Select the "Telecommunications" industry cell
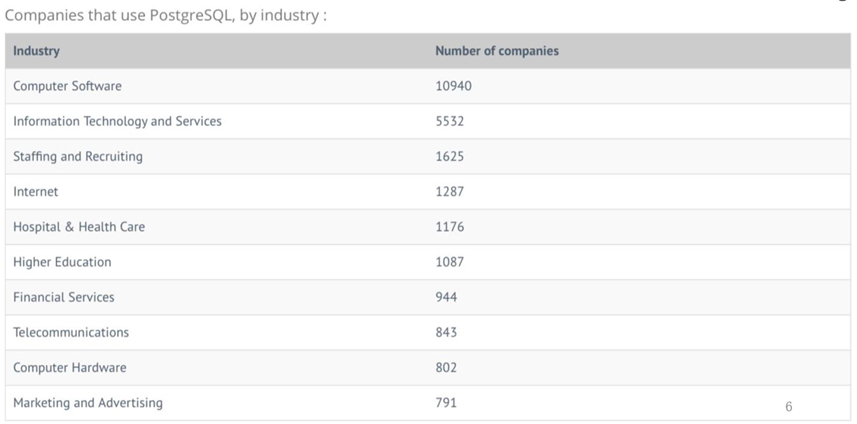 click(x=71, y=332)
